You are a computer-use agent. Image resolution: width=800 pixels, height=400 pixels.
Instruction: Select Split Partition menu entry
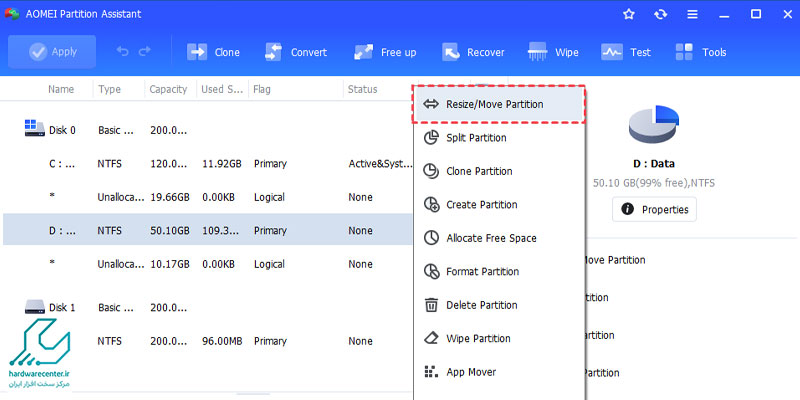pos(476,138)
